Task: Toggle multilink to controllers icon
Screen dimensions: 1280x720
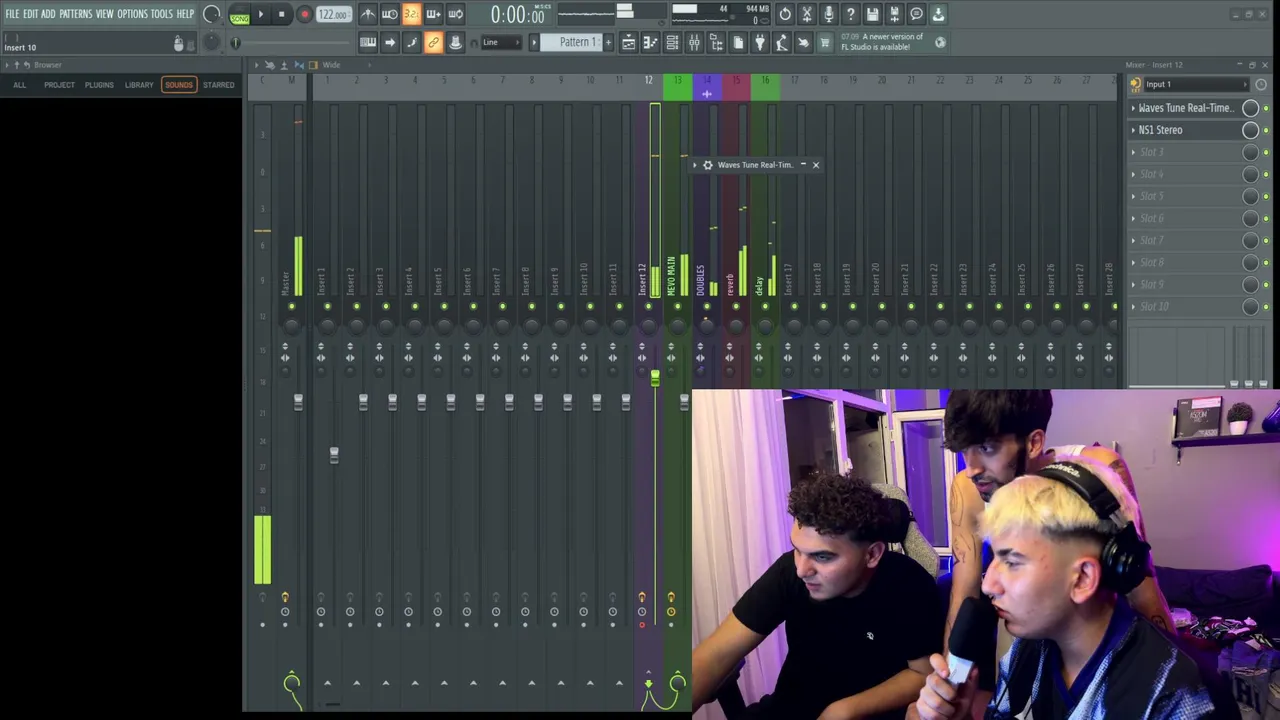Action: (455, 42)
